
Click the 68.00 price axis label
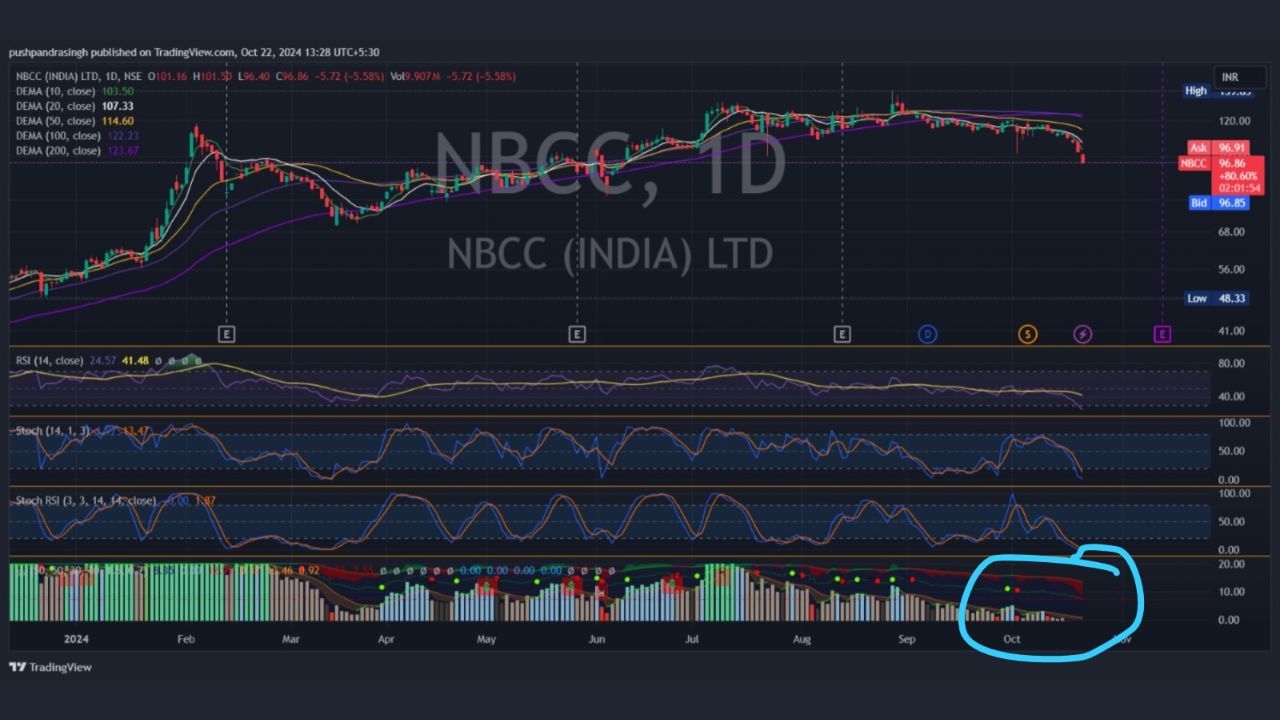point(1231,232)
